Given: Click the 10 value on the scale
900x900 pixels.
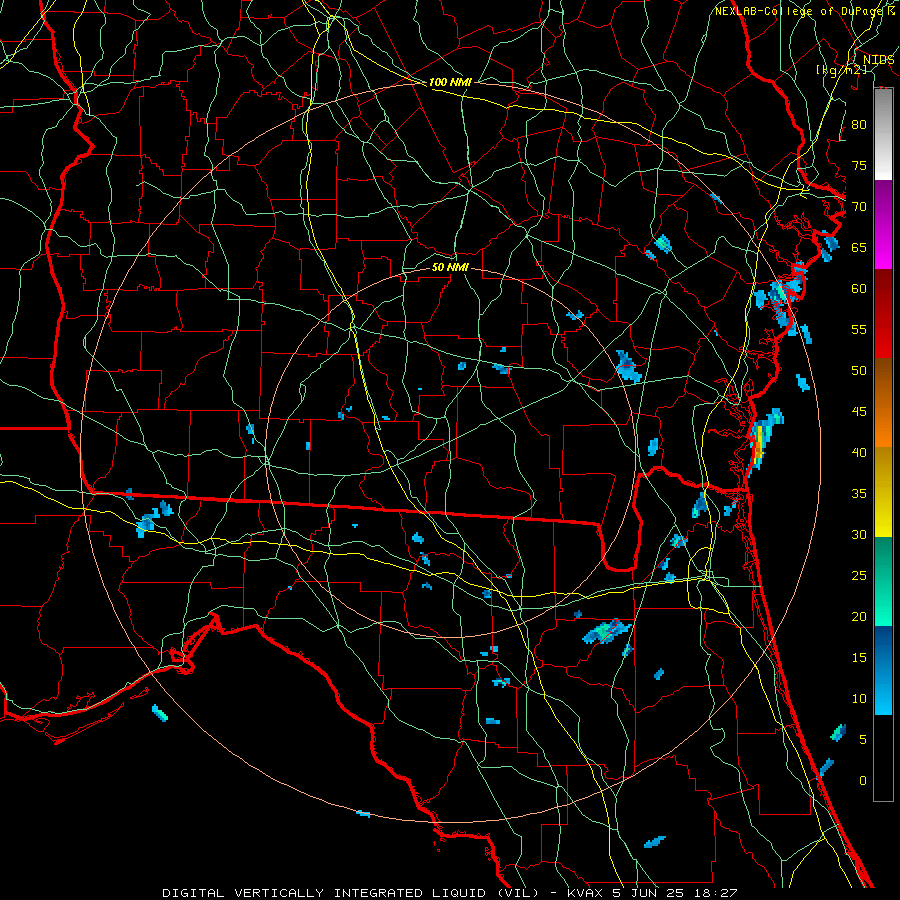Looking at the screenshot, I should pos(859,699).
